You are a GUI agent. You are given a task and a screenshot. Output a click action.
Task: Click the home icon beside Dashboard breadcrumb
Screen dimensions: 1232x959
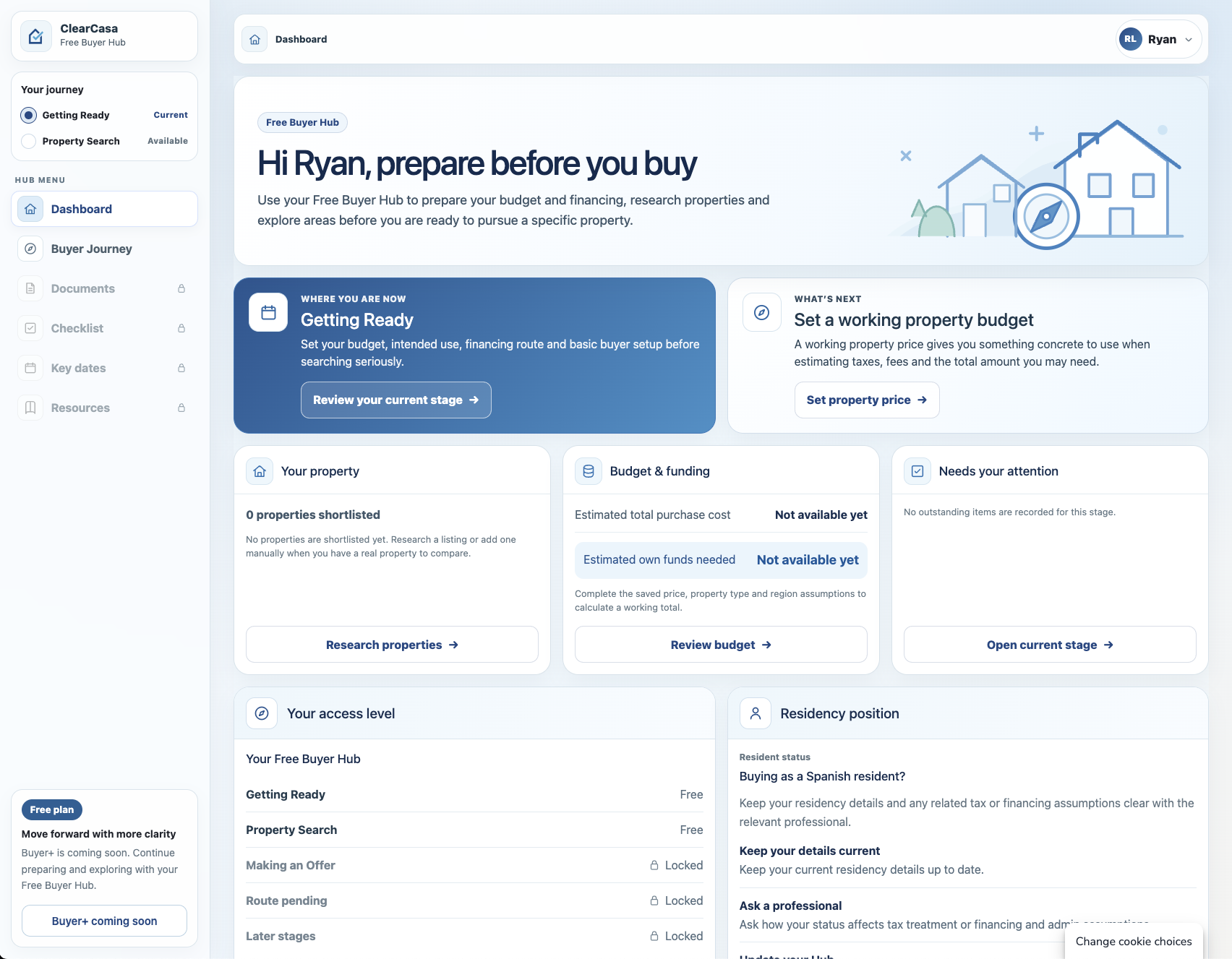(x=254, y=39)
